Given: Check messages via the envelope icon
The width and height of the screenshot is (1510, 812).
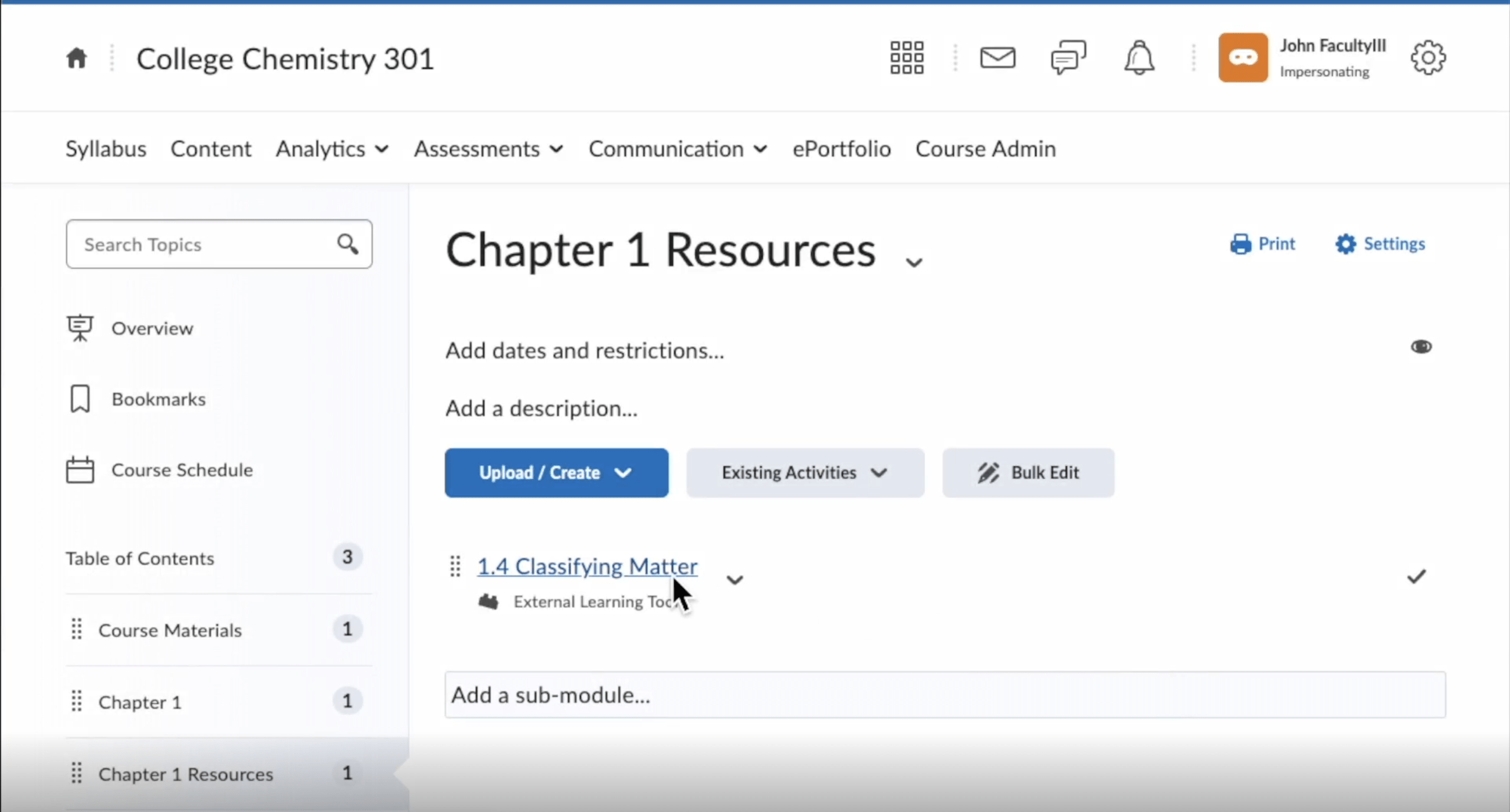Looking at the screenshot, I should pos(997,57).
